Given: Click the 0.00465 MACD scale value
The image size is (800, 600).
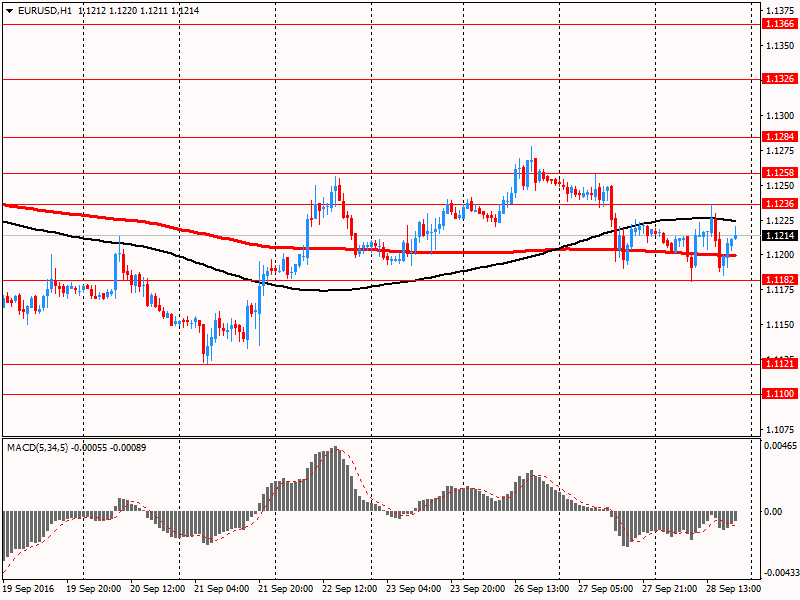Looking at the screenshot, I should pos(780,446).
